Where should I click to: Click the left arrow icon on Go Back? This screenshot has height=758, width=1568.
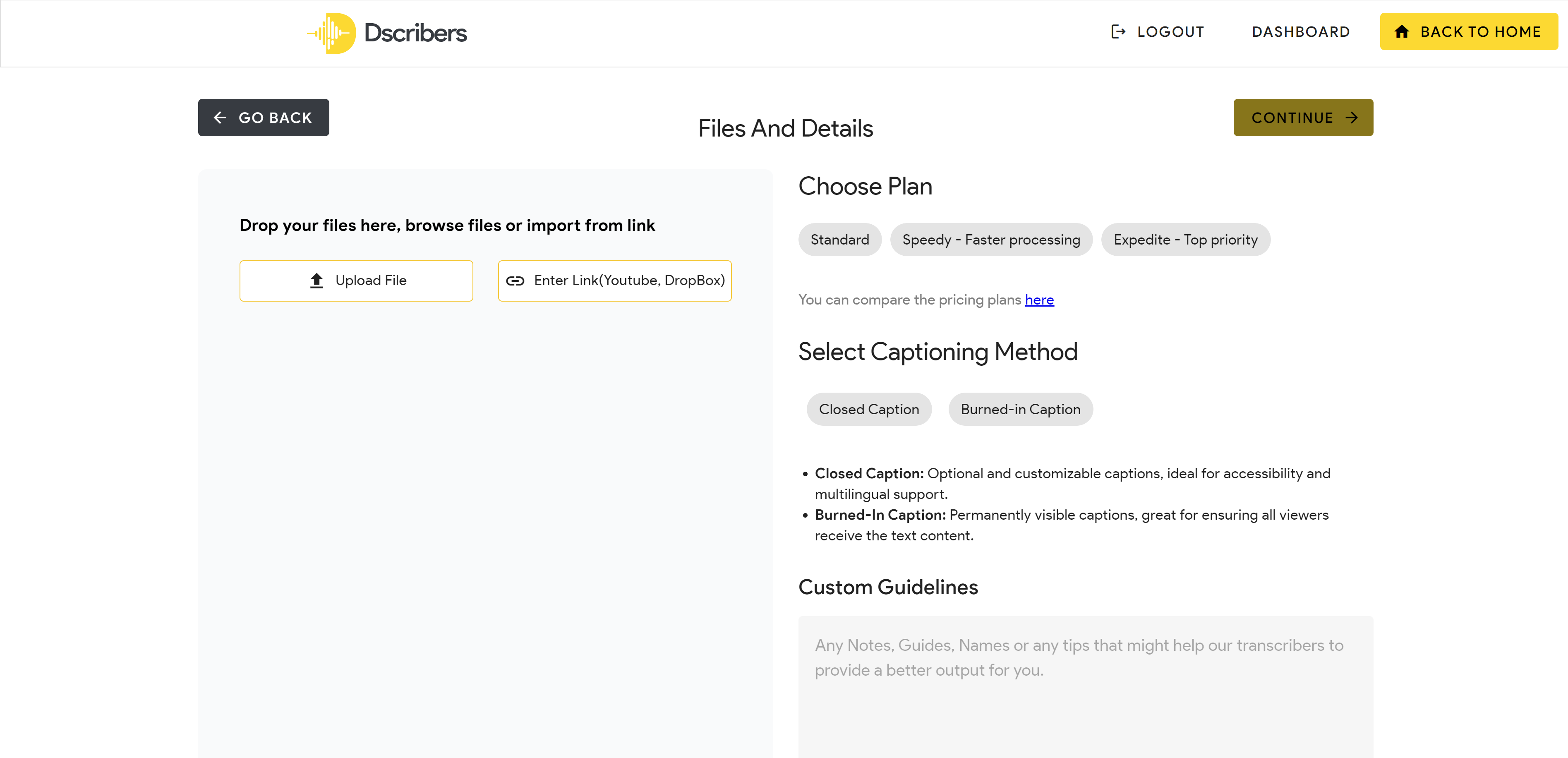coord(221,118)
